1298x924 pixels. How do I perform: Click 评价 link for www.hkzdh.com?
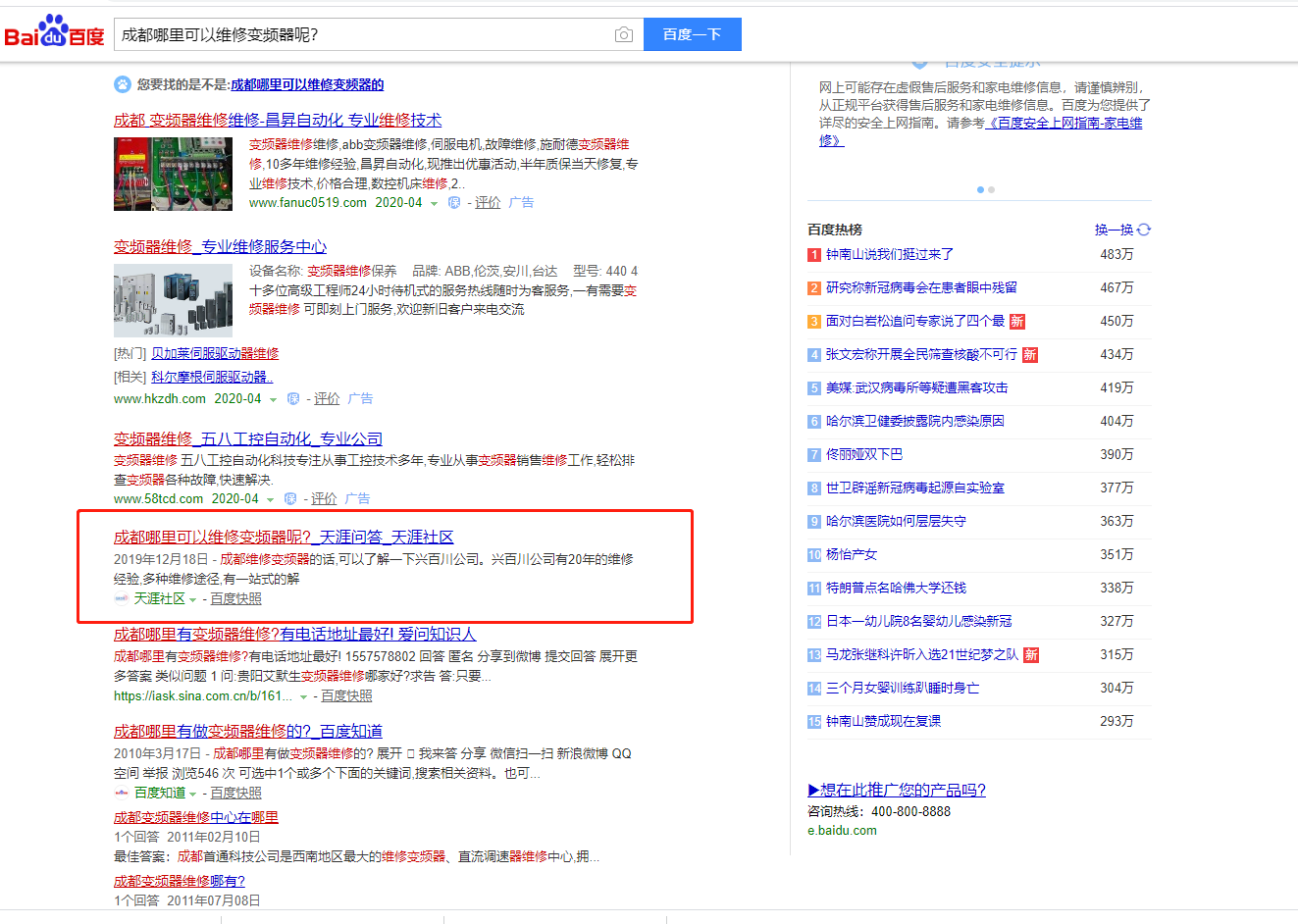point(327,399)
